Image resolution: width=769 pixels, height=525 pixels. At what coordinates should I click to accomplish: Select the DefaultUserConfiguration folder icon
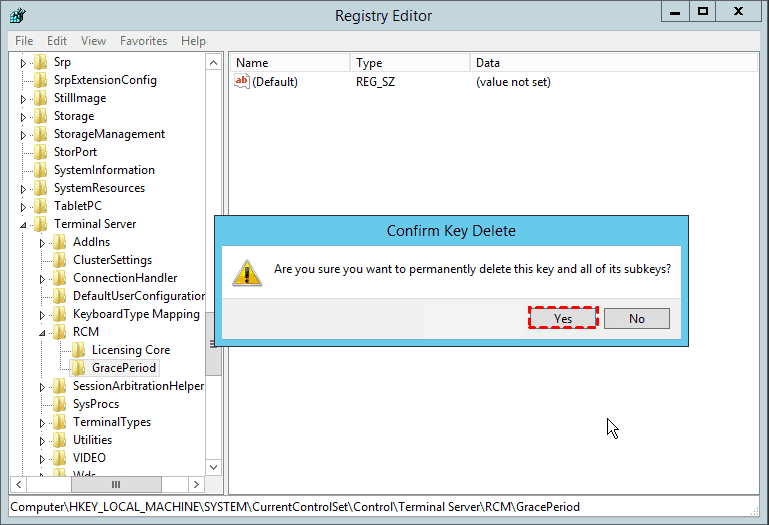(60, 296)
